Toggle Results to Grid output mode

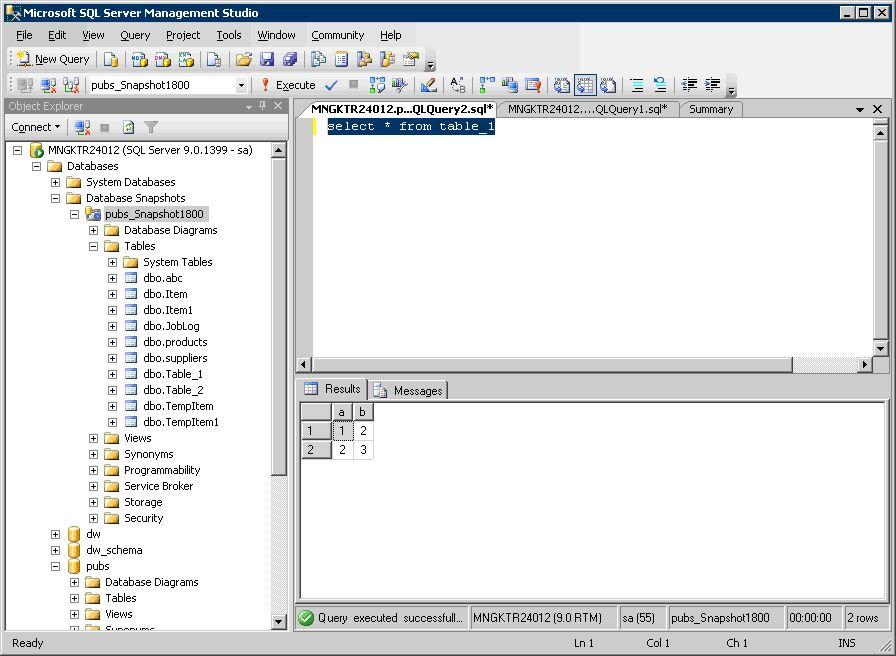[x=583, y=85]
